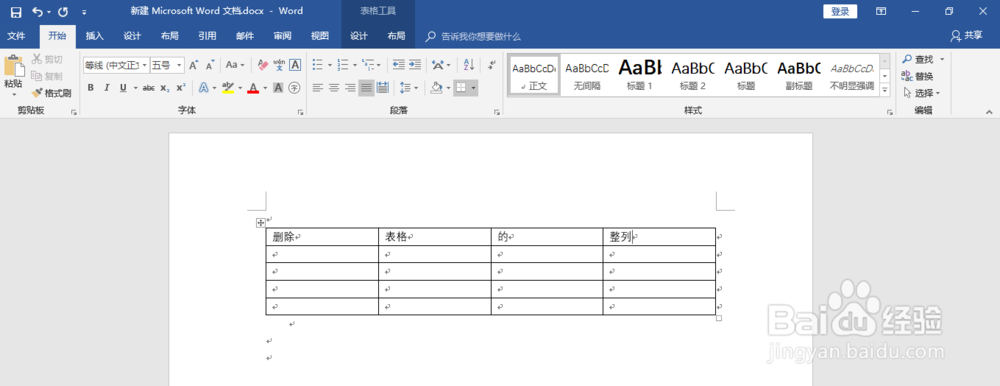Switch to the 审阅 (Review) tab

pos(283,36)
